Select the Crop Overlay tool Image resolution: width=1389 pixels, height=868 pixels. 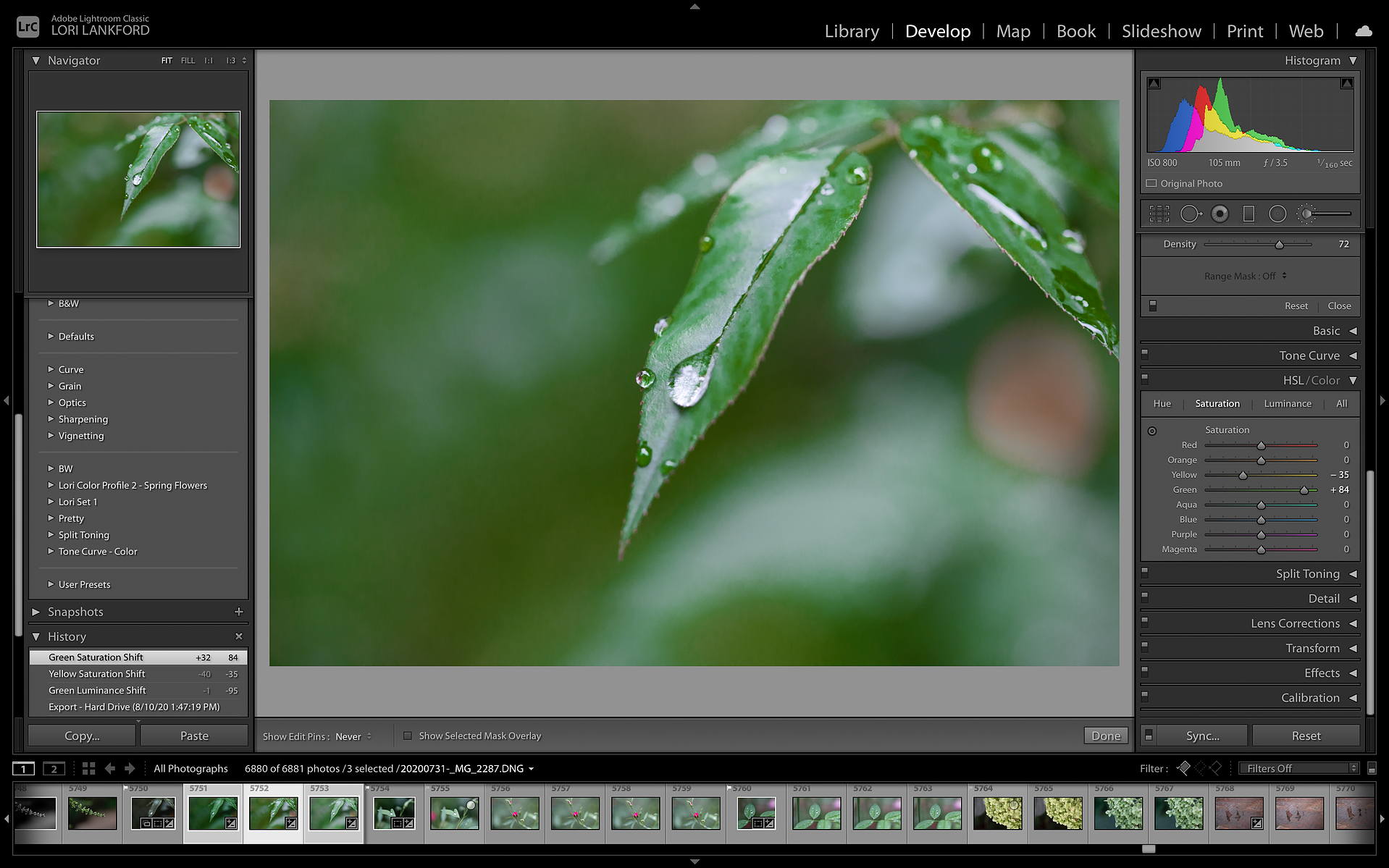(x=1159, y=214)
